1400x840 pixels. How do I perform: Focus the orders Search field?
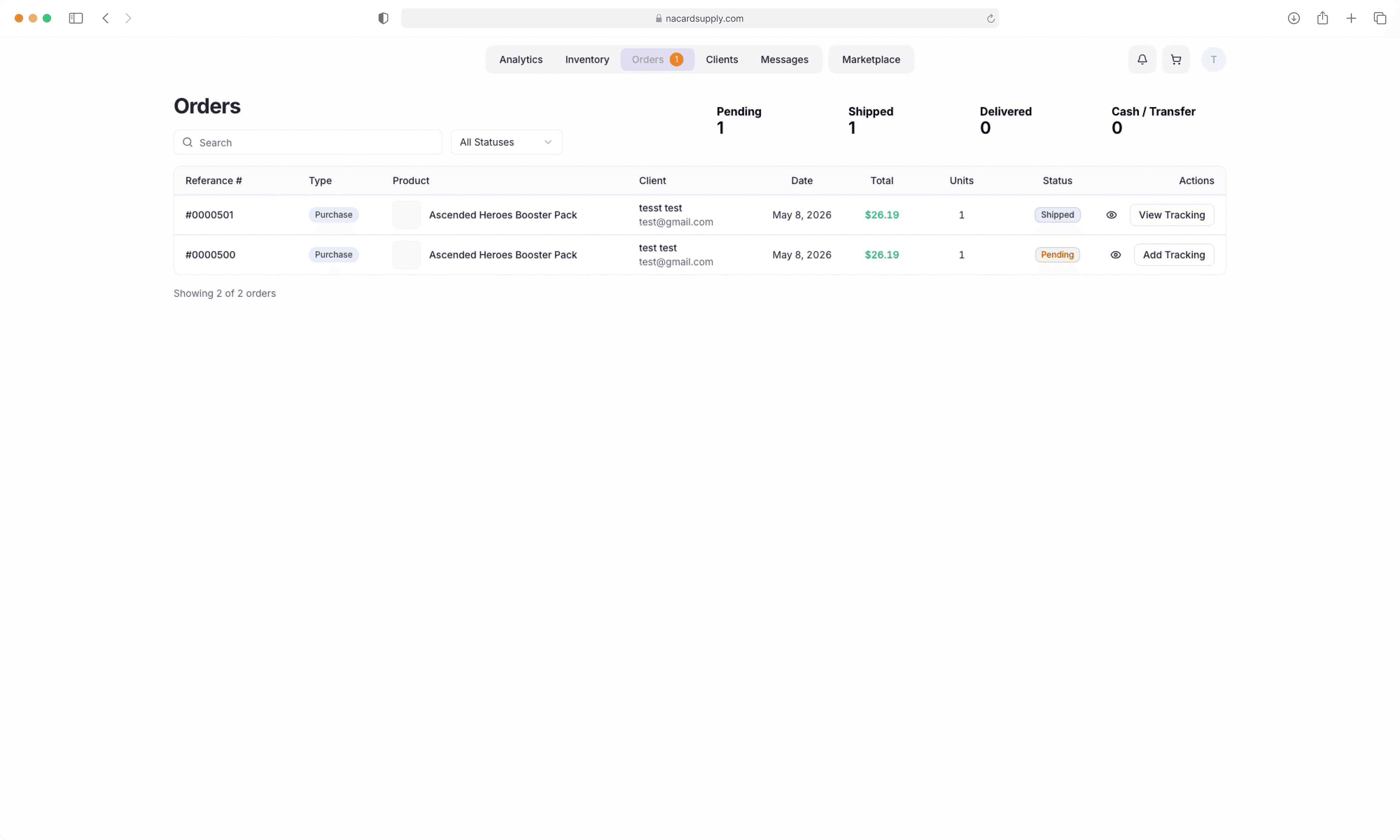(x=307, y=142)
